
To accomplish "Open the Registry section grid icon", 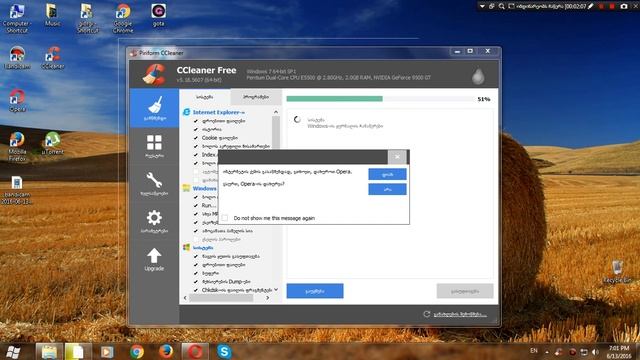I will [x=154, y=146].
